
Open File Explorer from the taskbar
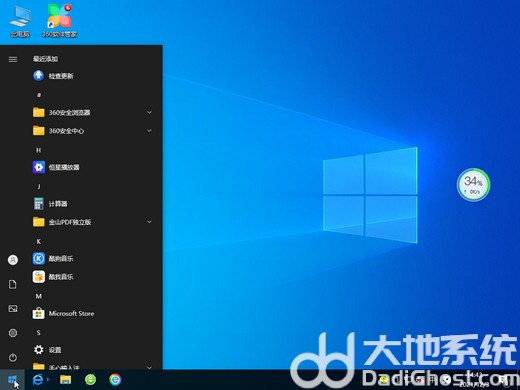coord(65,380)
